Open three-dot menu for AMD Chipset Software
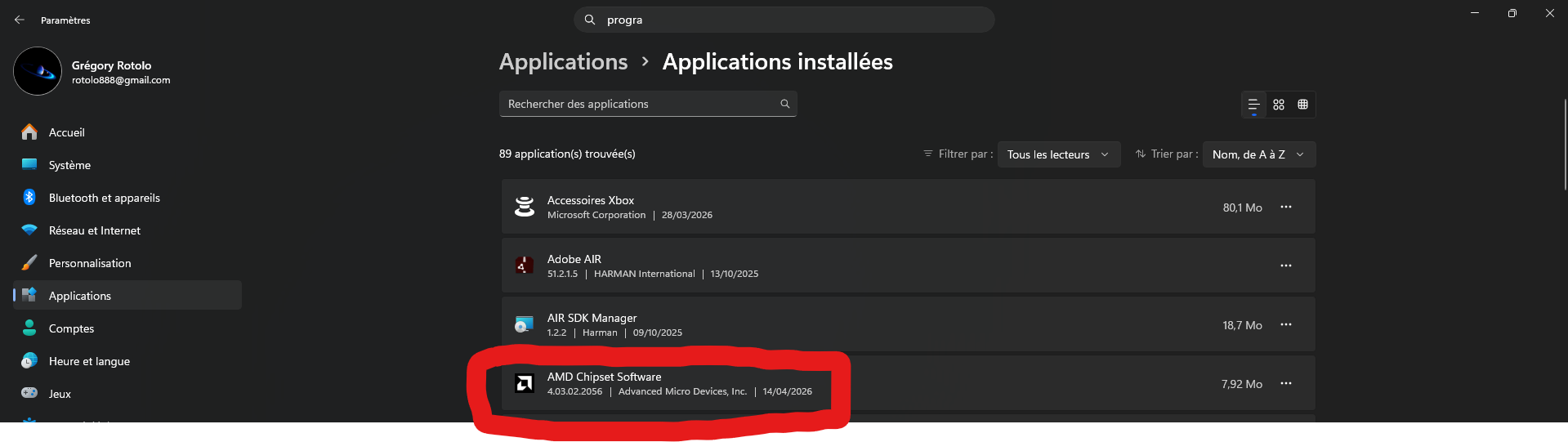 pyautogui.click(x=1286, y=384)
